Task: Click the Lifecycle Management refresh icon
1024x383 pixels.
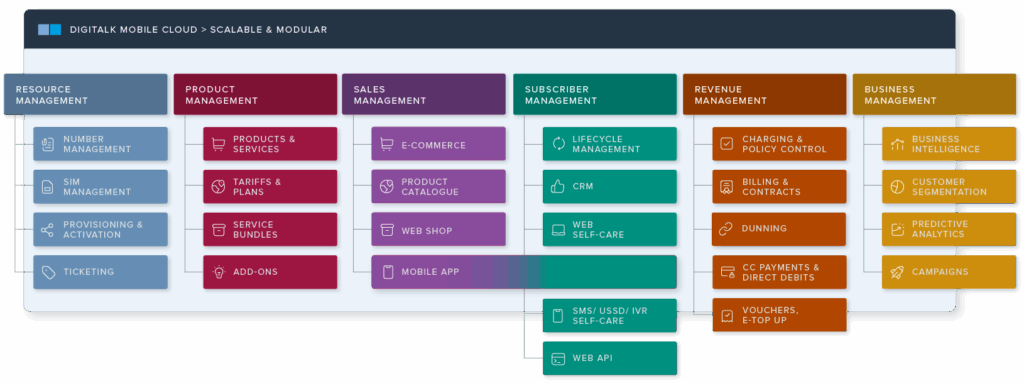Action: click(558, 144)
